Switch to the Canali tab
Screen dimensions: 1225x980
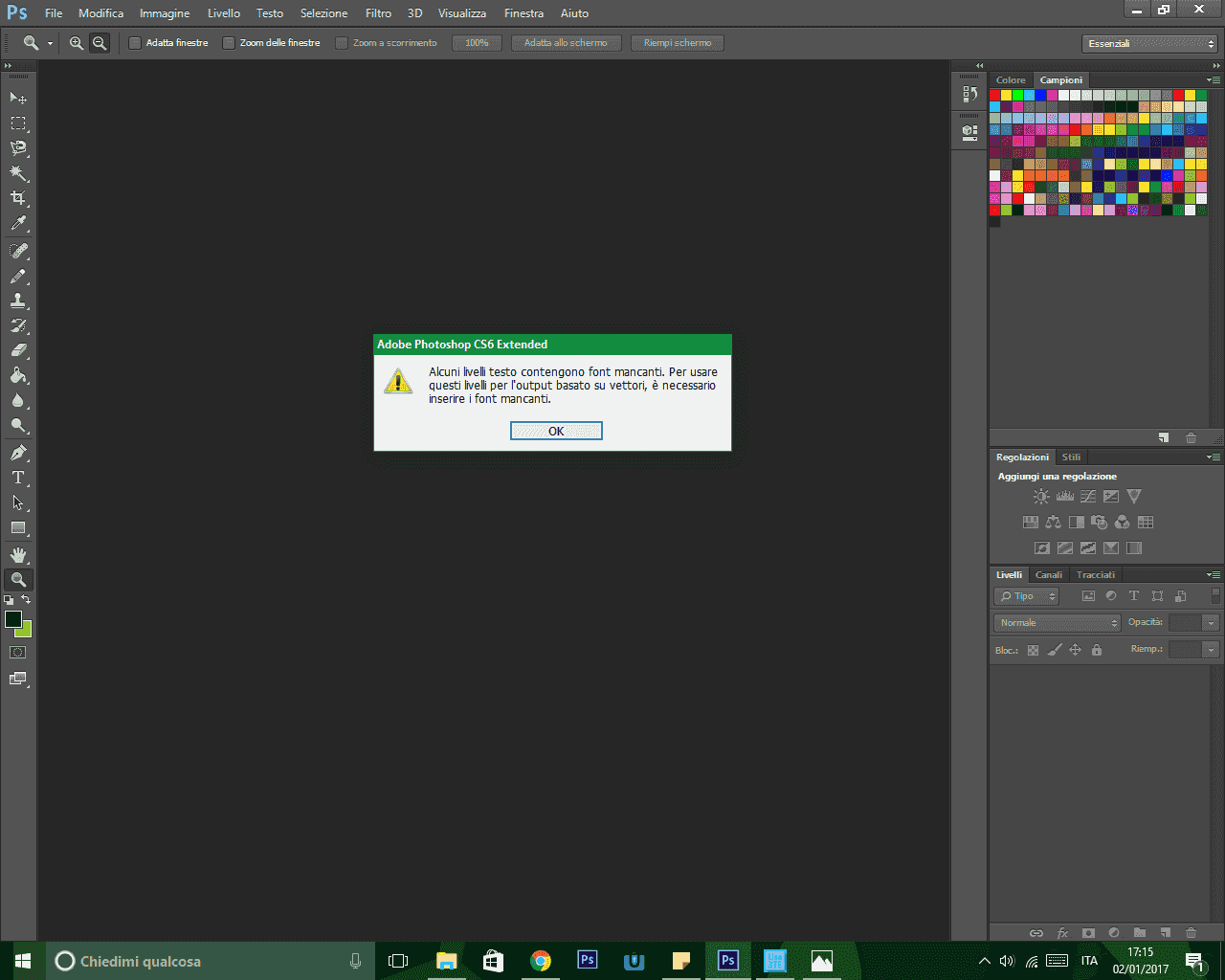pos(1049,575)
